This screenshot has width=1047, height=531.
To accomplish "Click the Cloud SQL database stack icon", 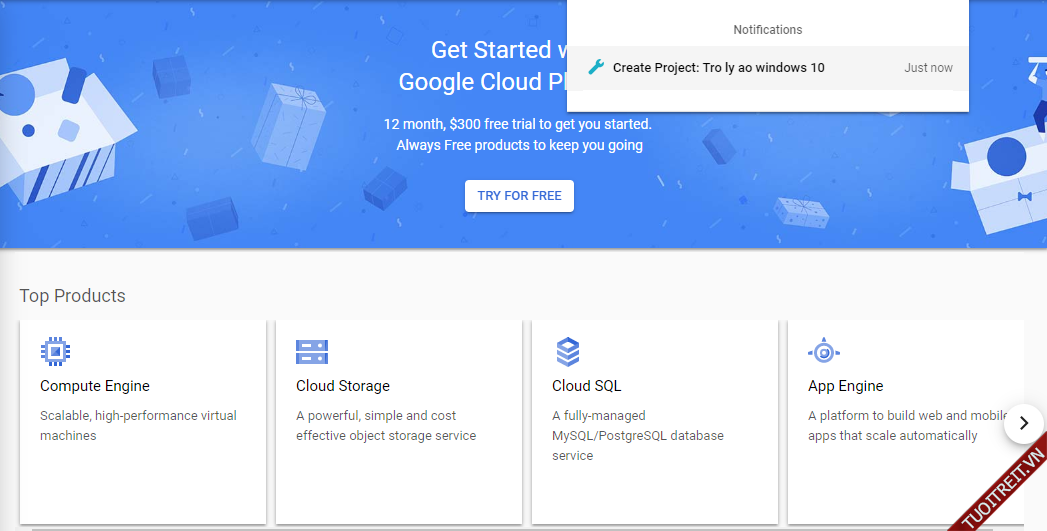I will click(x=567, y=351).
